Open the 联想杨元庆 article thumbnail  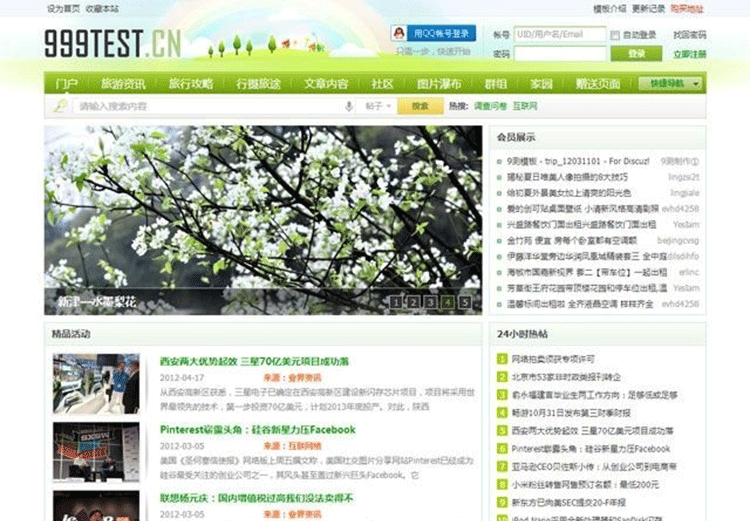[96, 506]
